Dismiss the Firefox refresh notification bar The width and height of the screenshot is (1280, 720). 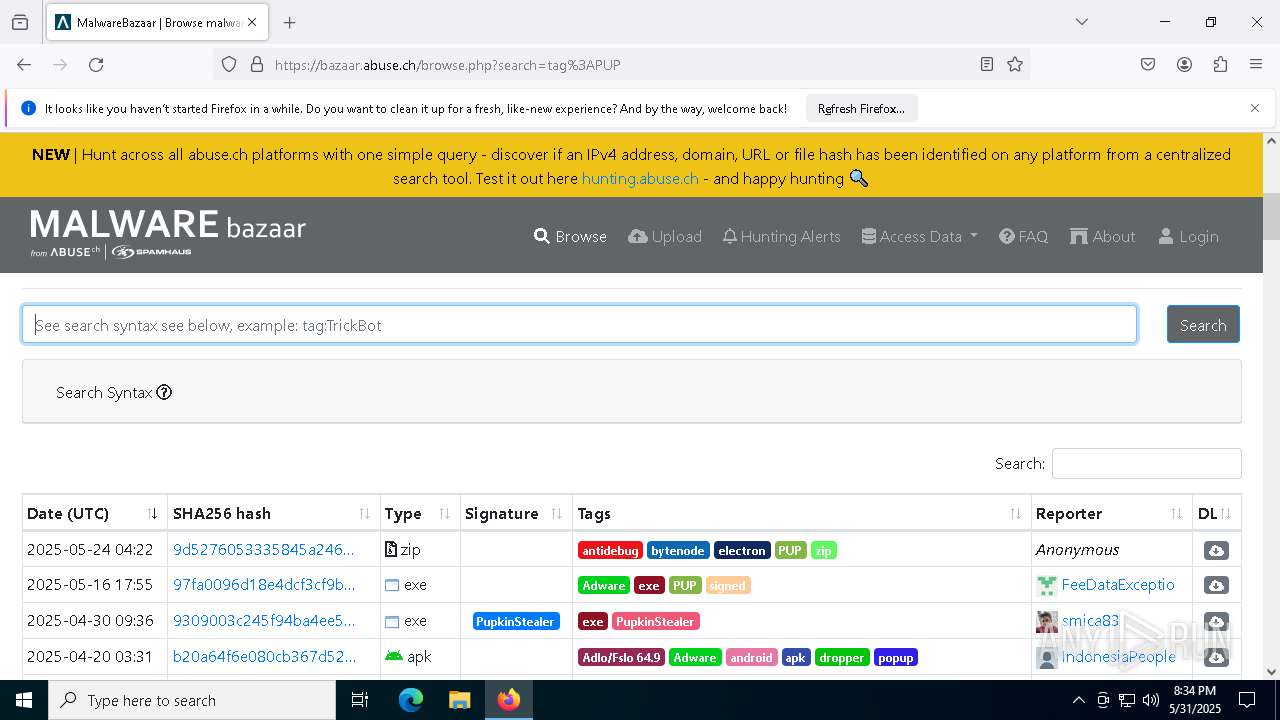[x=1255, y=108]
